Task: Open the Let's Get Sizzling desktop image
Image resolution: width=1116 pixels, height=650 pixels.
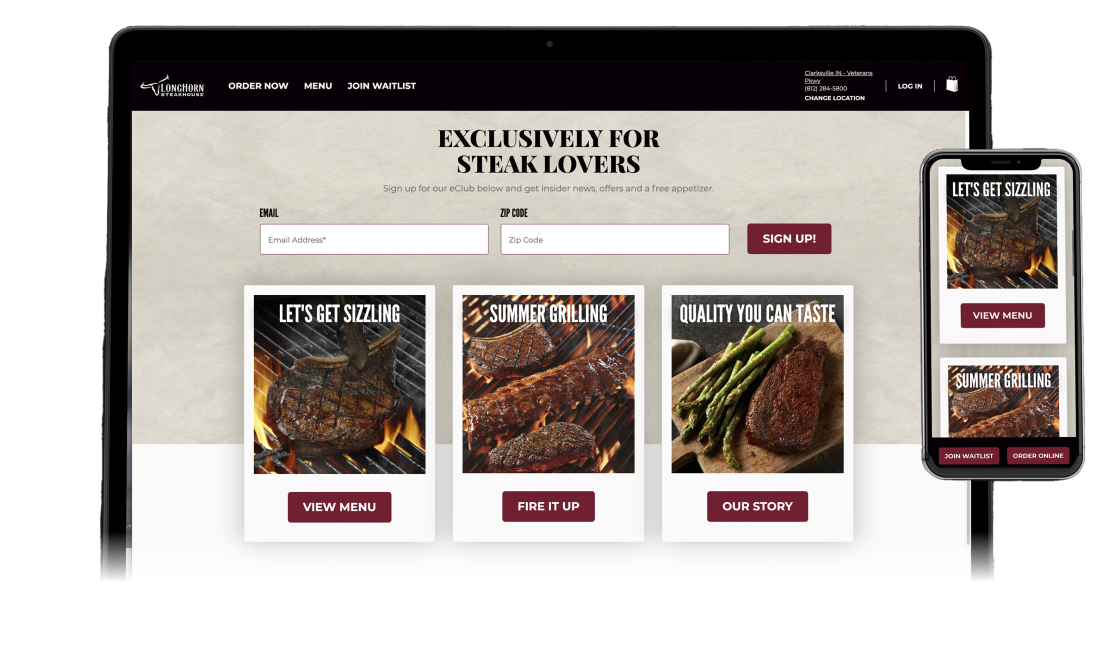Action: [339, 384]
